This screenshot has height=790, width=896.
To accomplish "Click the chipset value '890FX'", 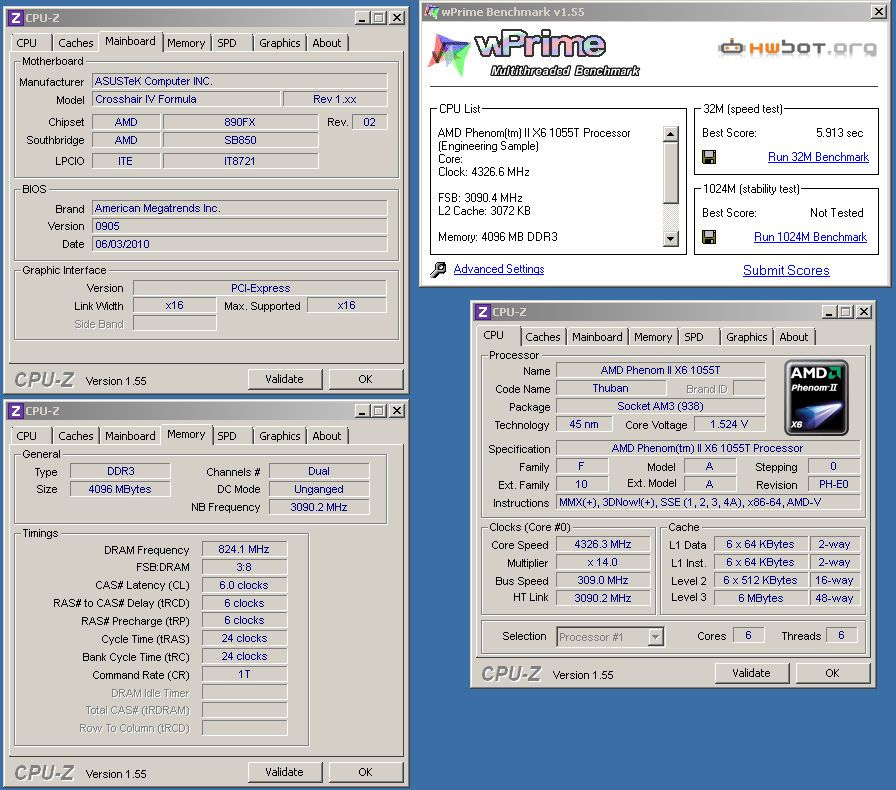I will point(240,122).
